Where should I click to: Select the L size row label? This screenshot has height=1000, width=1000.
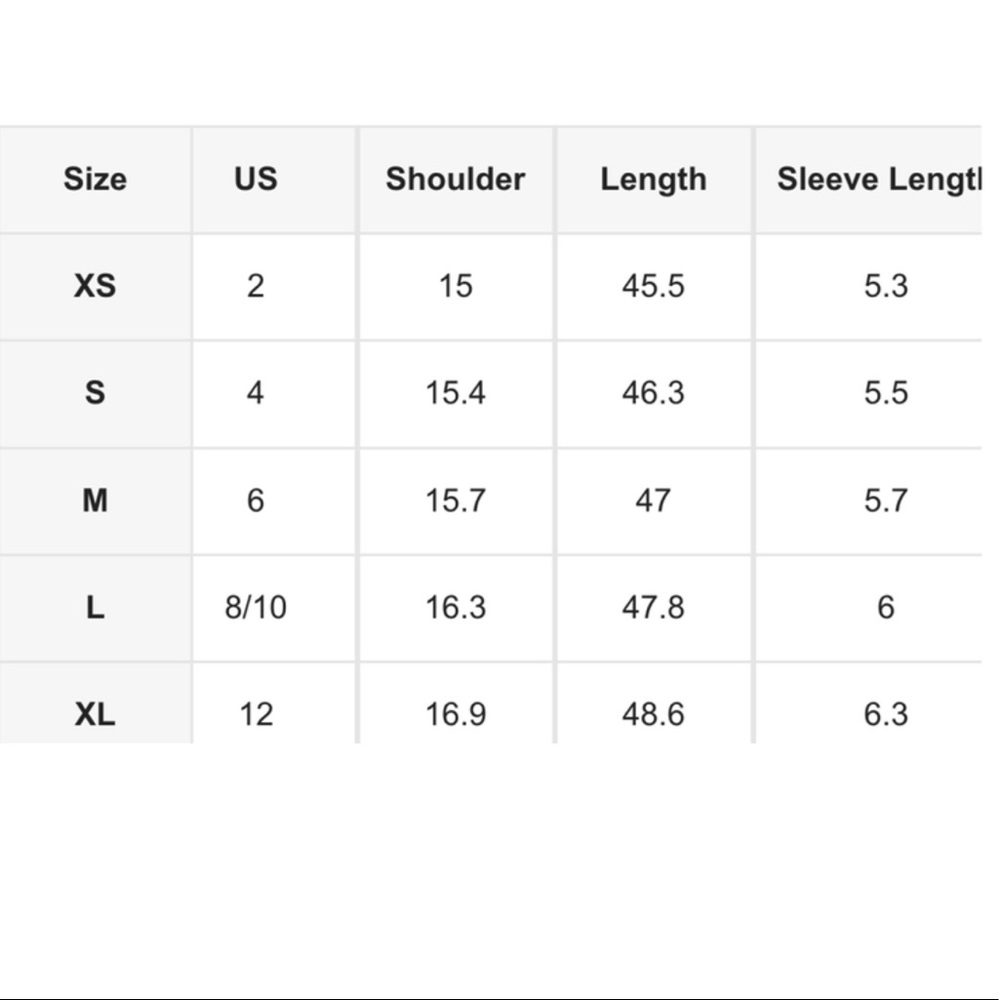pyautogui.click(x=95, y=607)
